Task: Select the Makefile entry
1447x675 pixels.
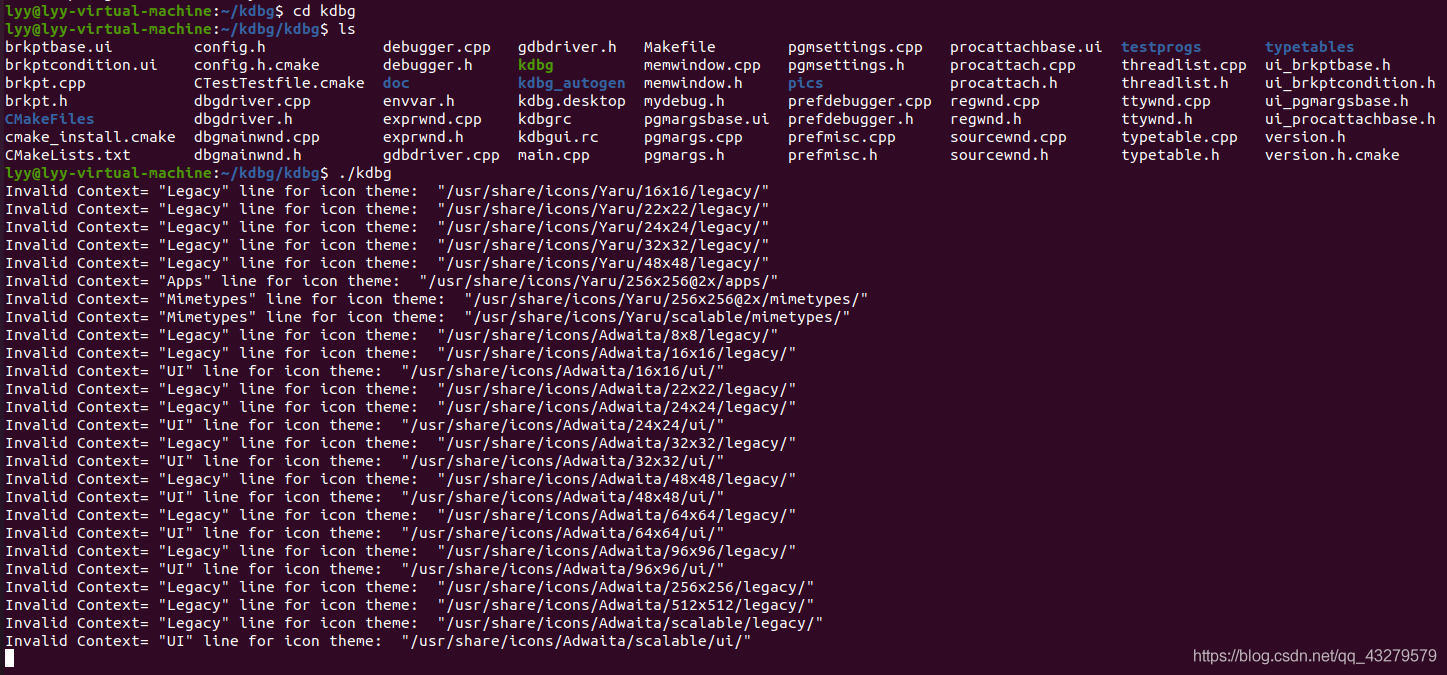Action: [x=679, y=47]
